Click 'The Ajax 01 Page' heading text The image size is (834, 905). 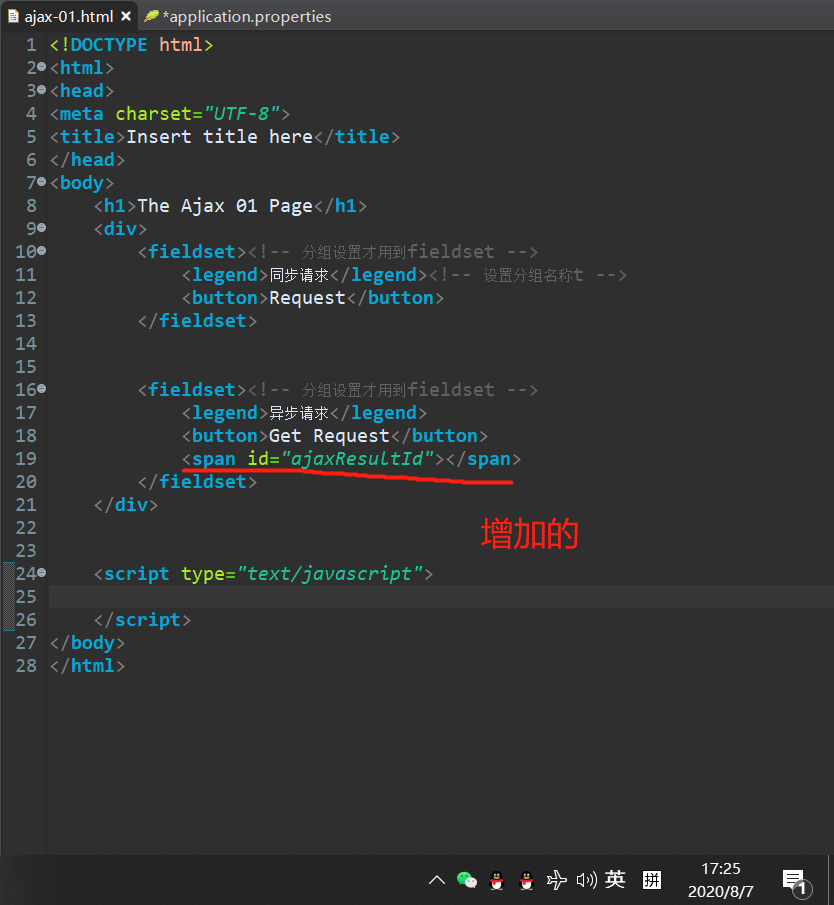pyautogui.click(x=225, y=205)
